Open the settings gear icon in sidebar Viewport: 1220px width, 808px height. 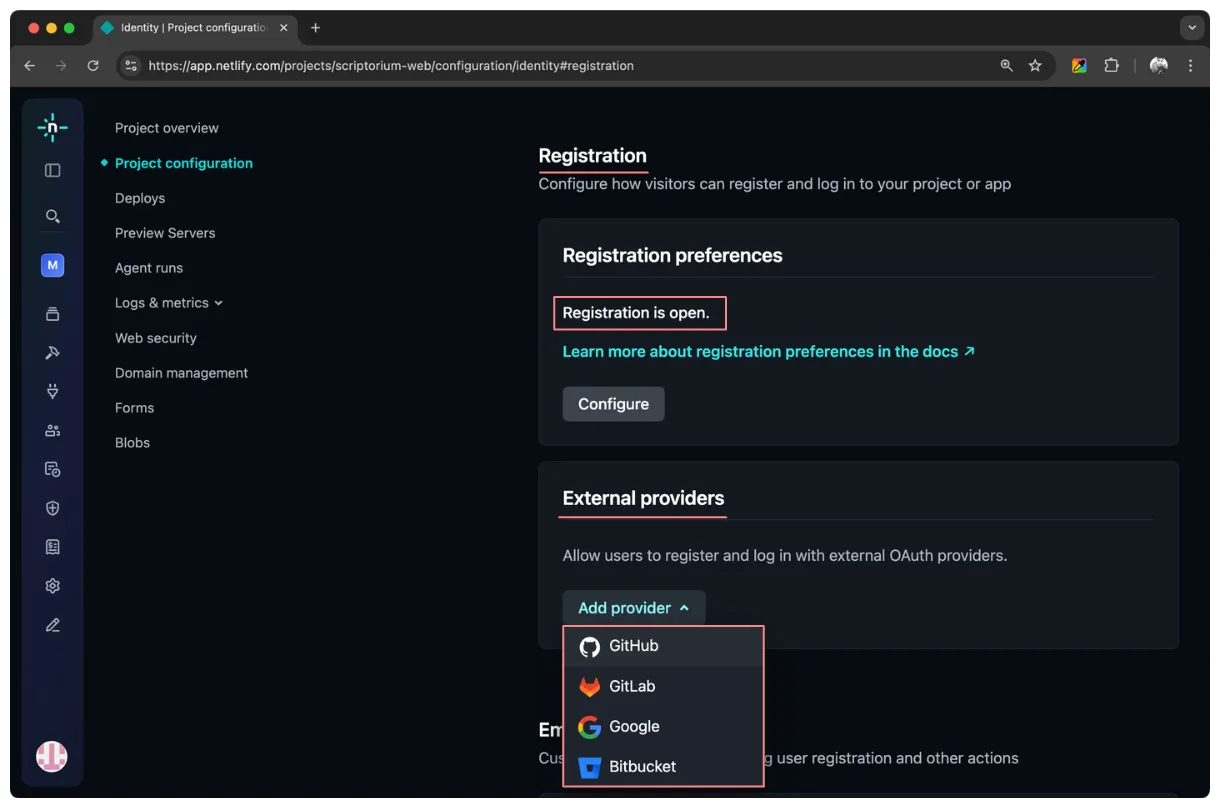pos(53,586)
